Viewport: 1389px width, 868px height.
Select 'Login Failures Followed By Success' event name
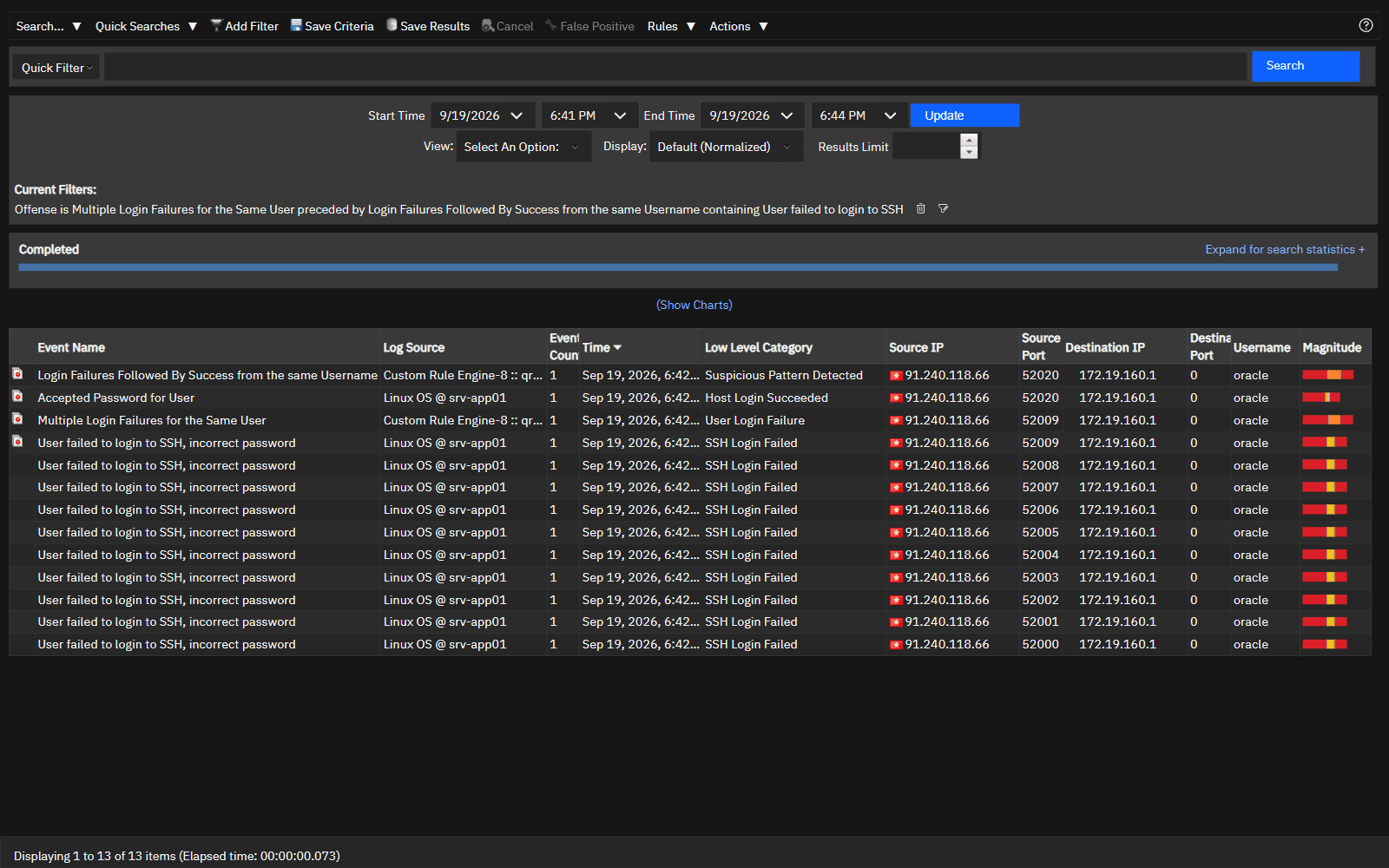(x=207, y=375)
